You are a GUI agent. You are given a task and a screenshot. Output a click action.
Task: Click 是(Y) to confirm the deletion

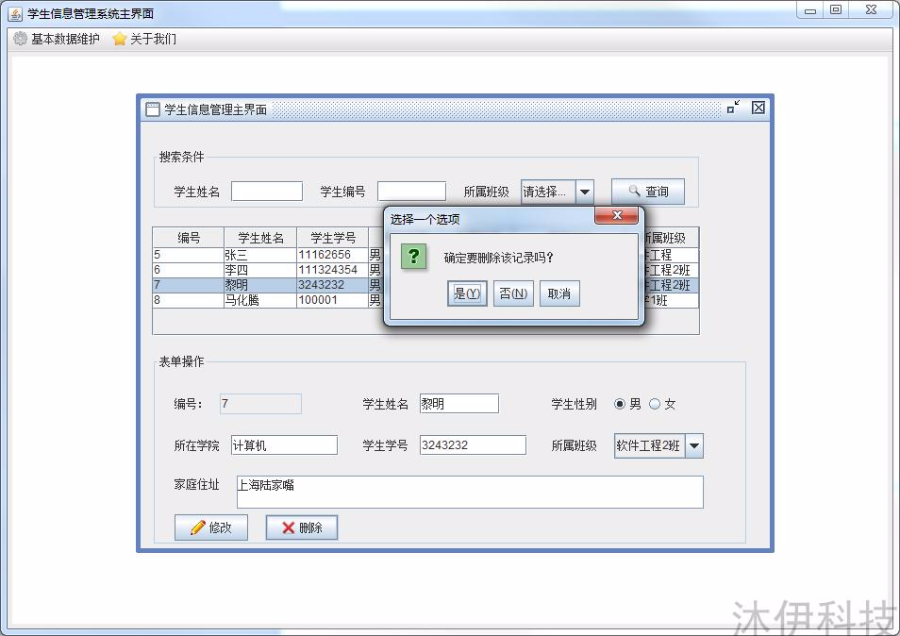pyautogui.click(x=466, y=293)
